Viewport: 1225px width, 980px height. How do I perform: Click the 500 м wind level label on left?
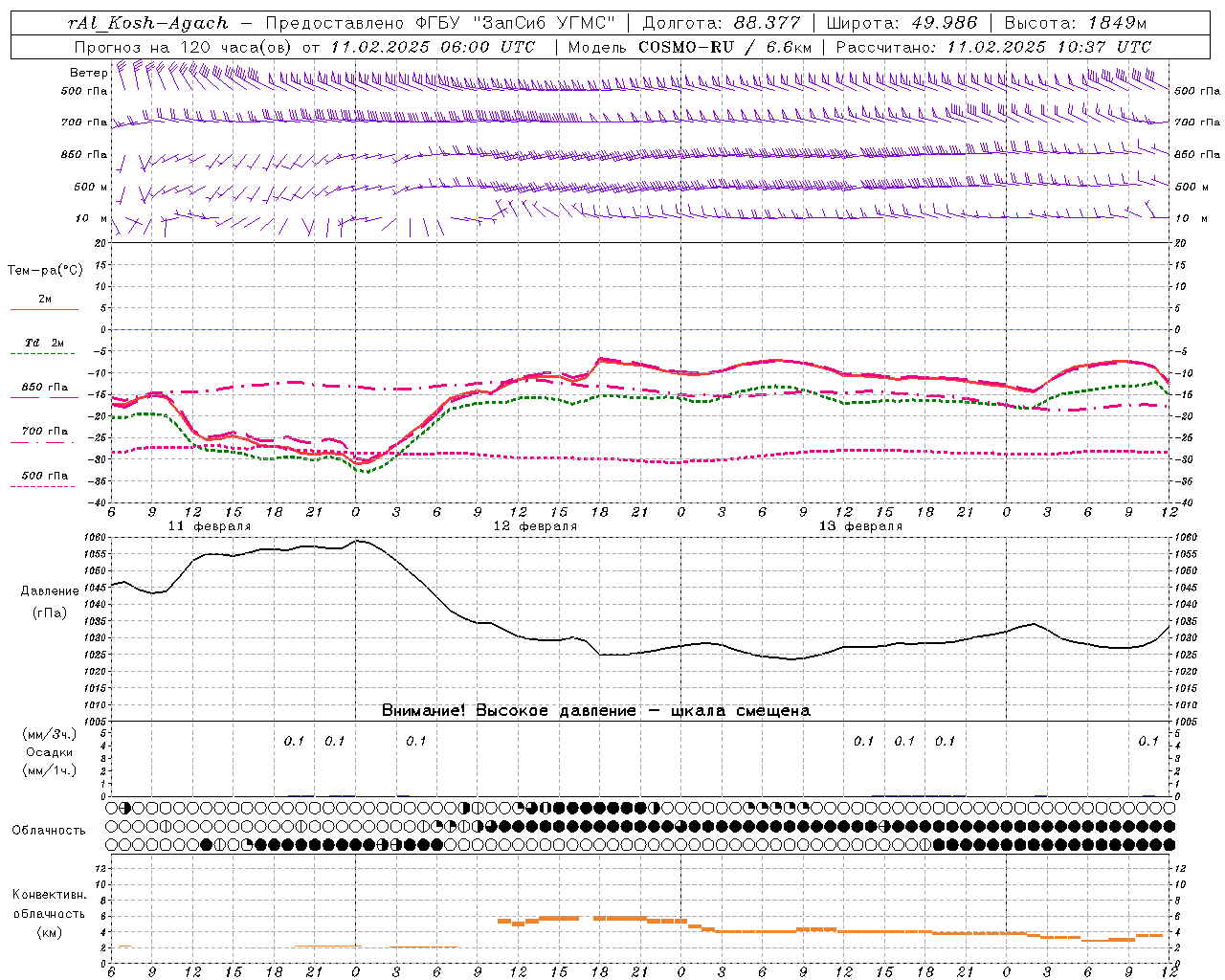pyautogui.click(x=91, y=187)
